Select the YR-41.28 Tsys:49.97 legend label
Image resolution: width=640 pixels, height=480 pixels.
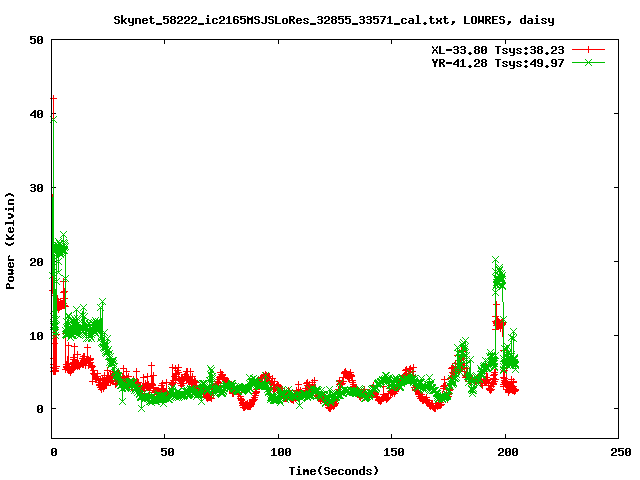[498, 63]
